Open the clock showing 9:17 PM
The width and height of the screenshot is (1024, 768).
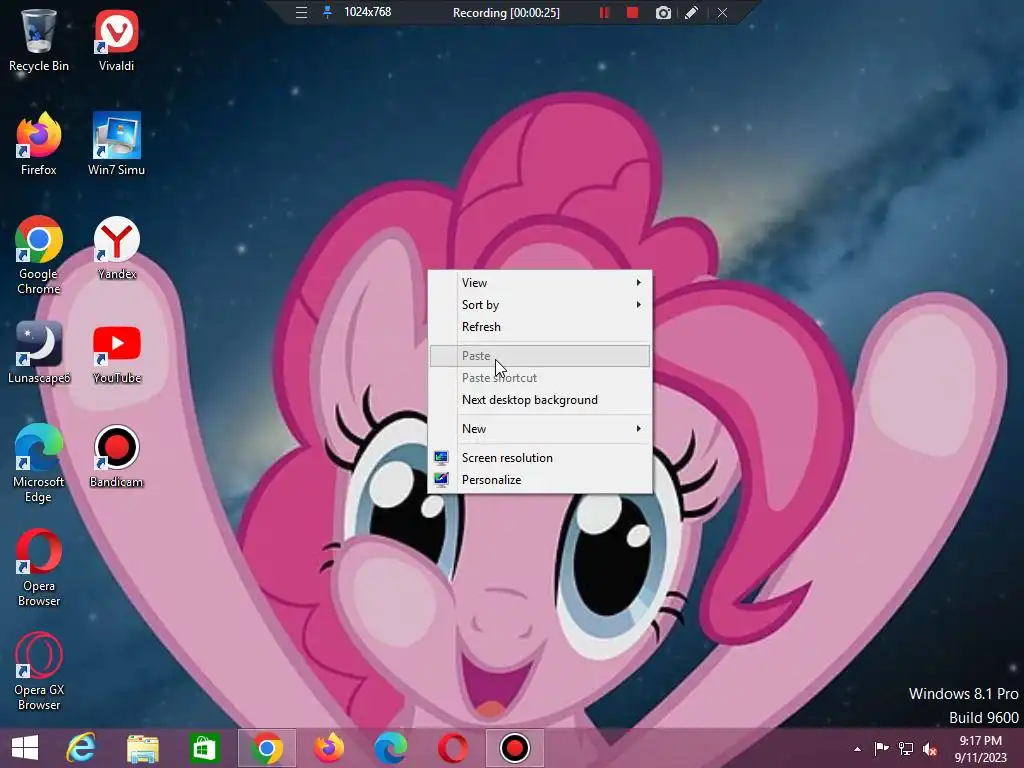980,748
